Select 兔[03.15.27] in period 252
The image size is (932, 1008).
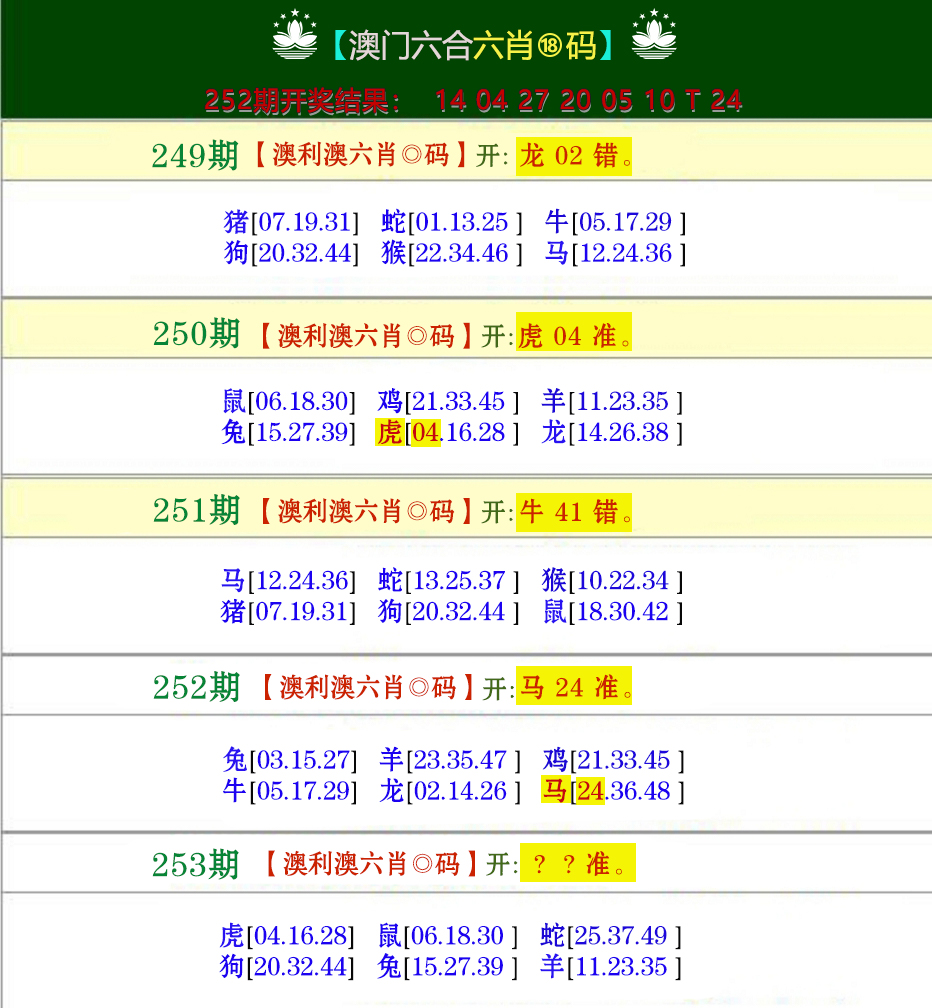289,760
